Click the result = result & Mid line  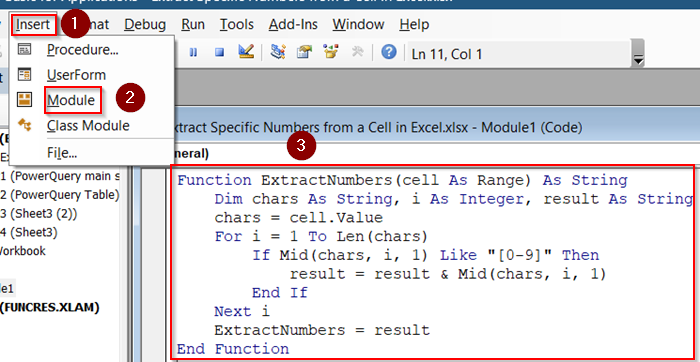[448, 274]
